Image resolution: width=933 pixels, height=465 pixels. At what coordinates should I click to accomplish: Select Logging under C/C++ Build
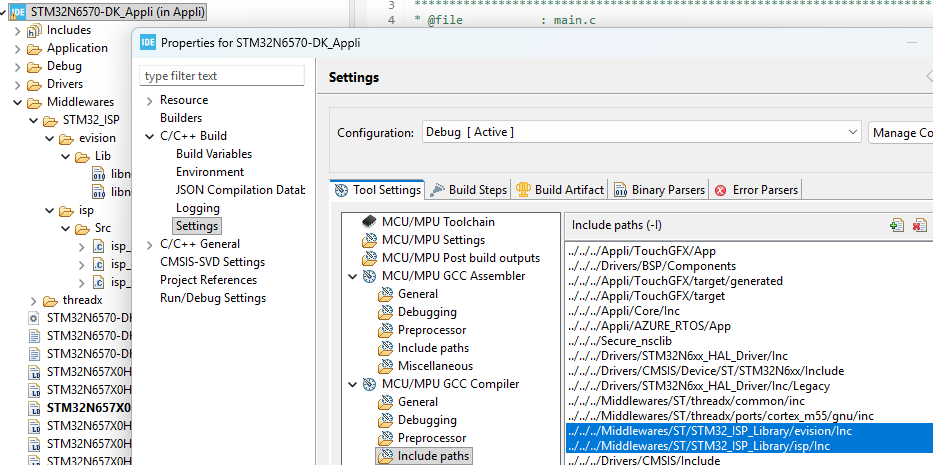[x=198, y=208]
